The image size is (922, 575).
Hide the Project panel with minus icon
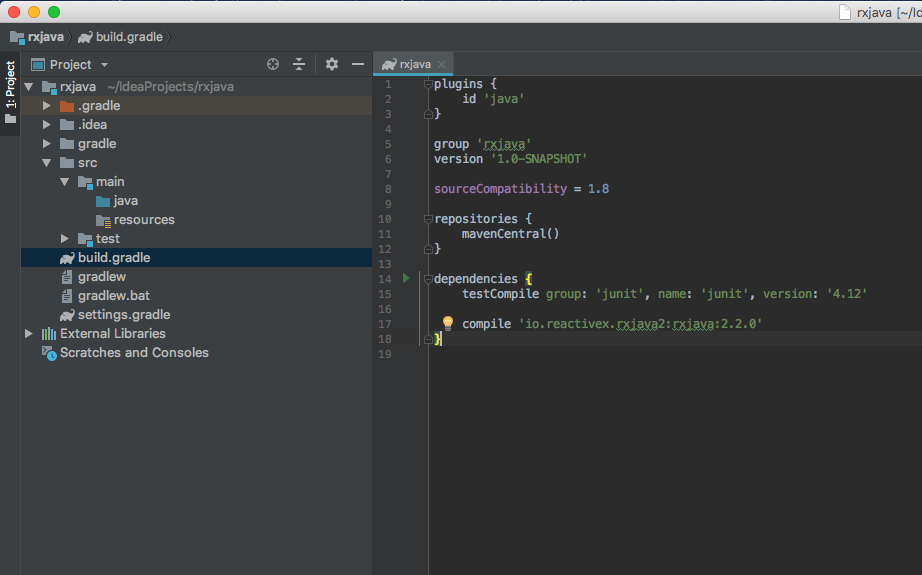(358, 64)
